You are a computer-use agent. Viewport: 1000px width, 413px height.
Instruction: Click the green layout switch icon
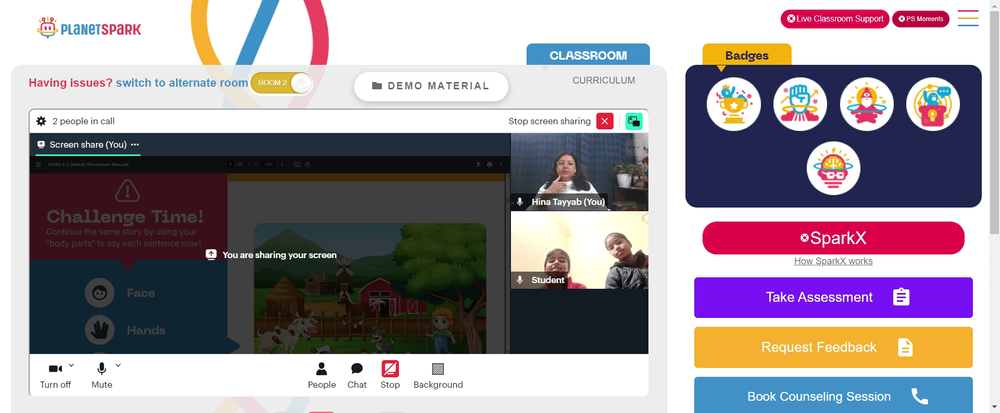click(x=634, y=121)
